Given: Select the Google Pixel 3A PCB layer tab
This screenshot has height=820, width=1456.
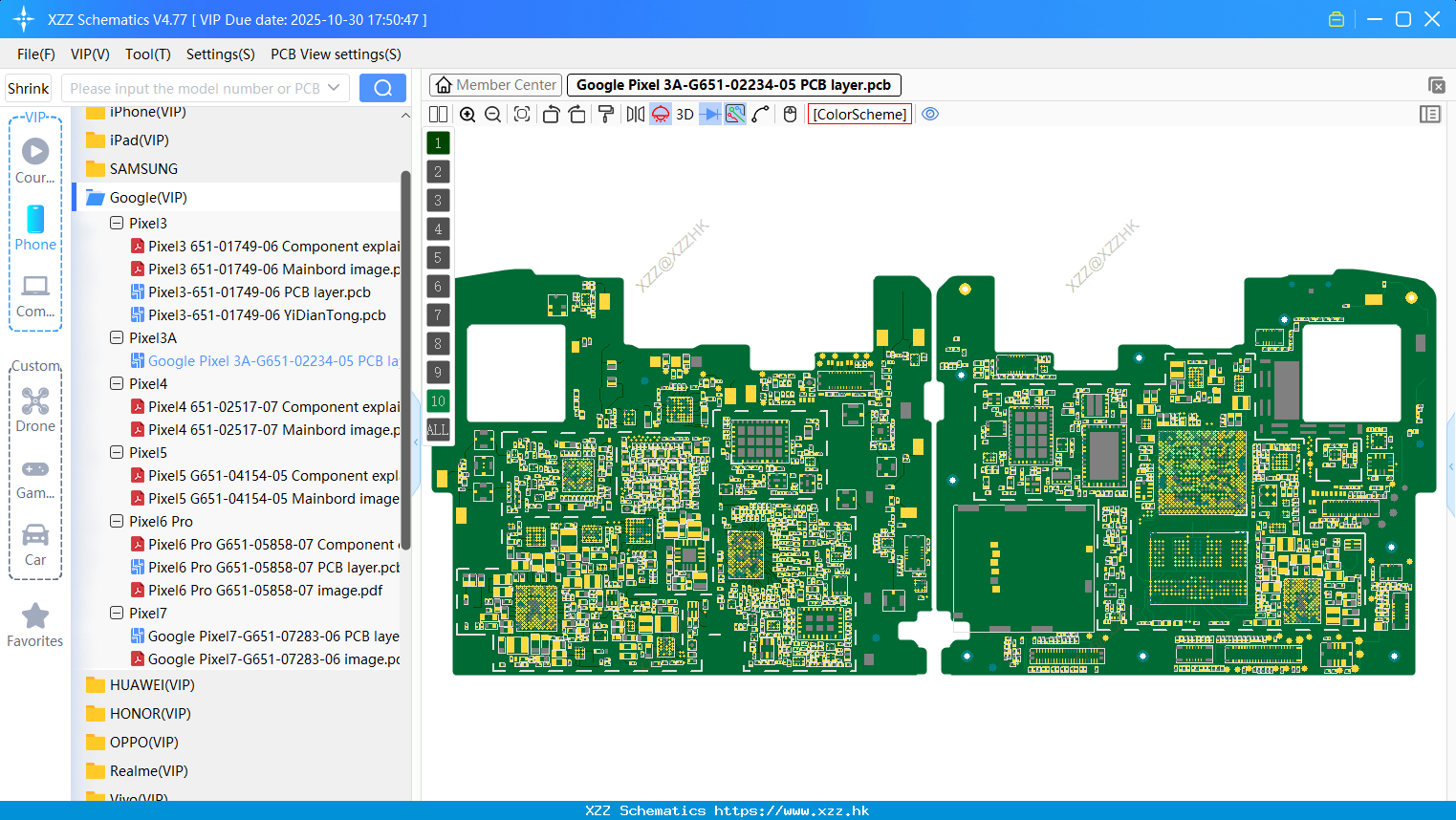Looking at the screenshot, I should point(733,85).
